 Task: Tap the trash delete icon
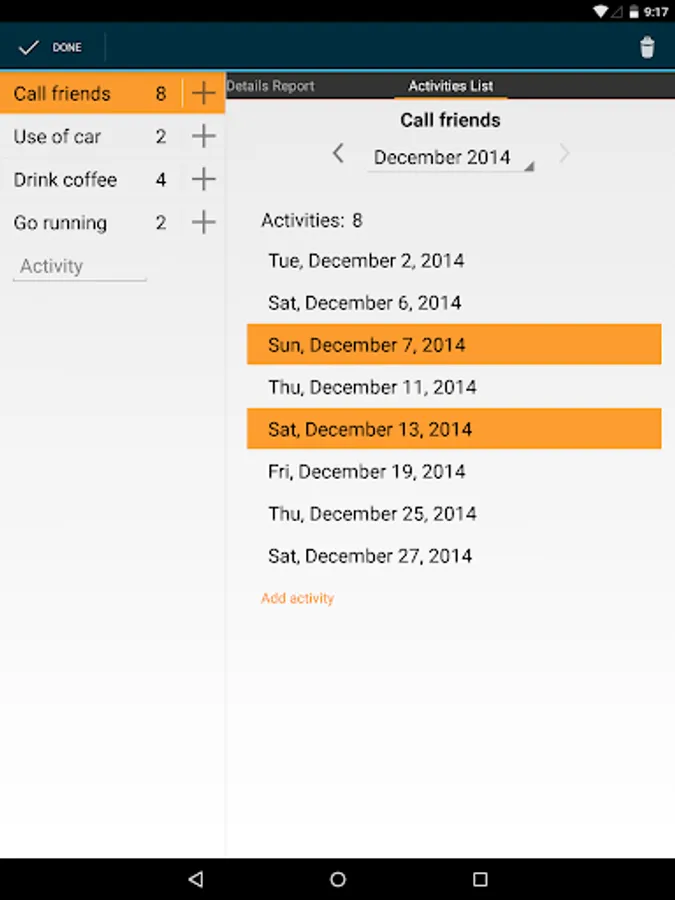point(647,47)
